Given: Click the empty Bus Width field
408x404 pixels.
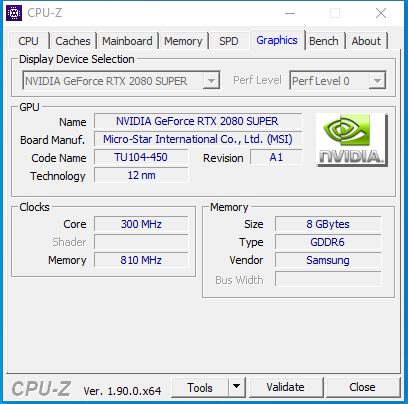Looking at the screenshot, I should [x=328, y=279].
